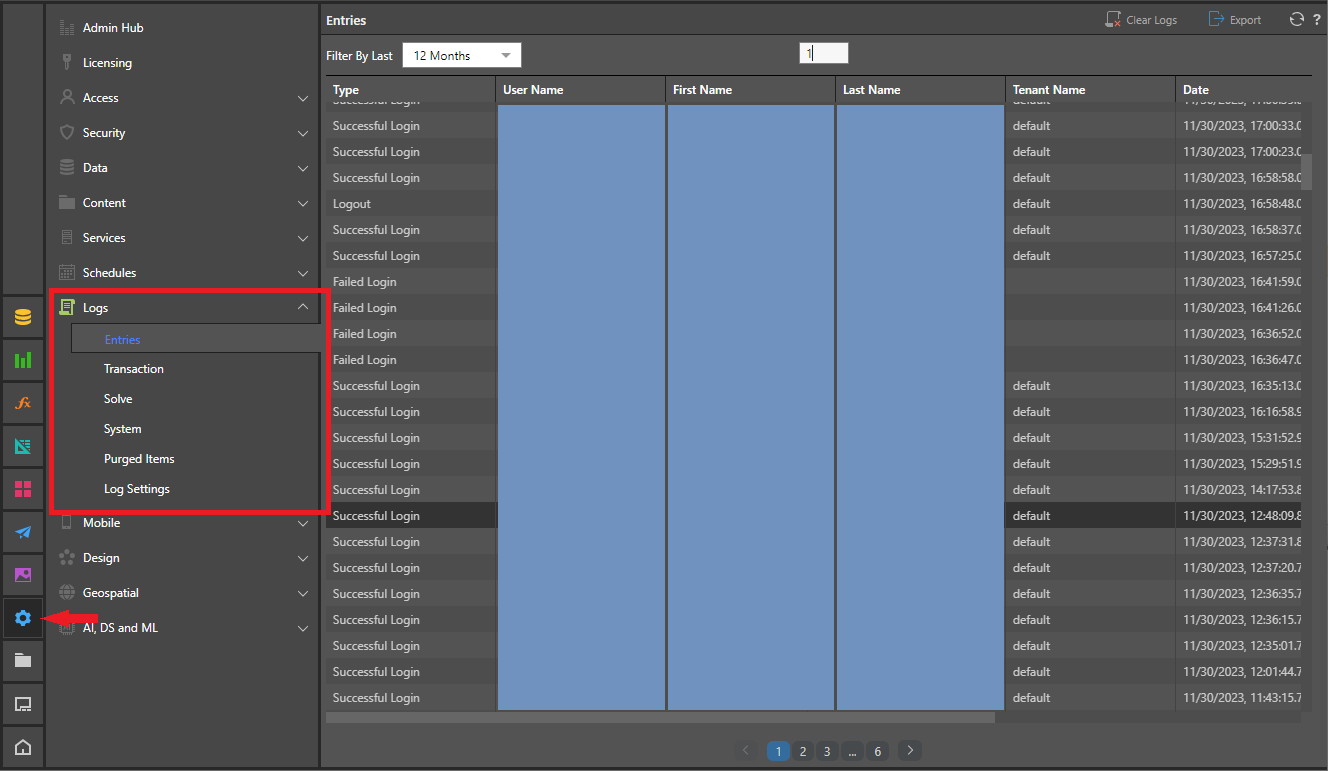
Task: Select Transaction under Logs
Action: coord(134,369)
